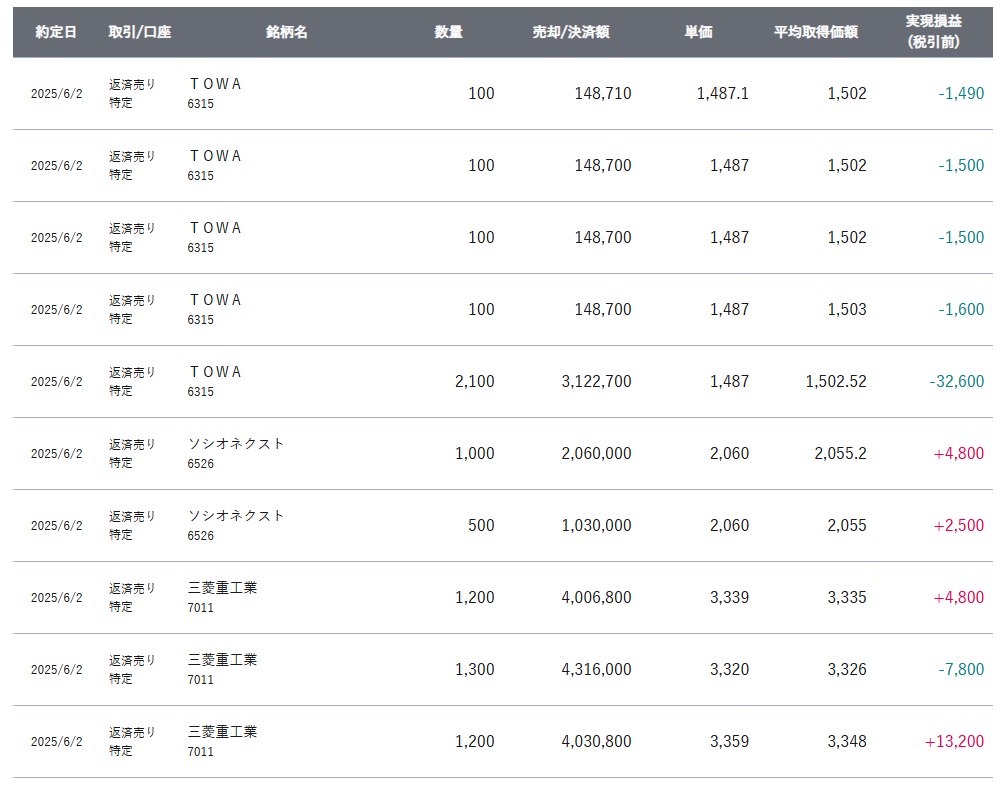The width and height of the screenshot is (1007, 786).
Task: Click 2,060 unit price in the 1,030,000 row
Action: (729, 525)
